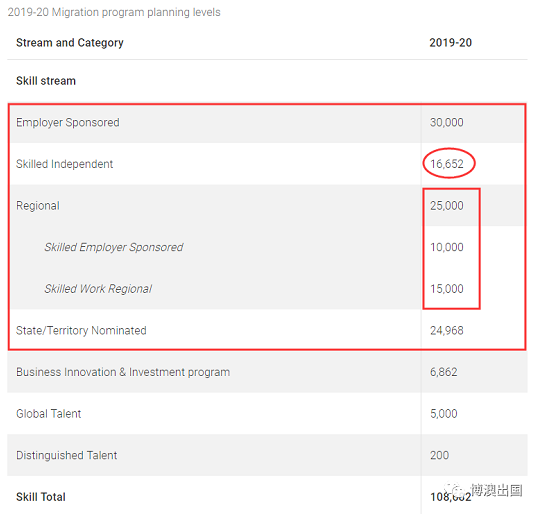Click the 2019-20 column header

tap(450, 43)
